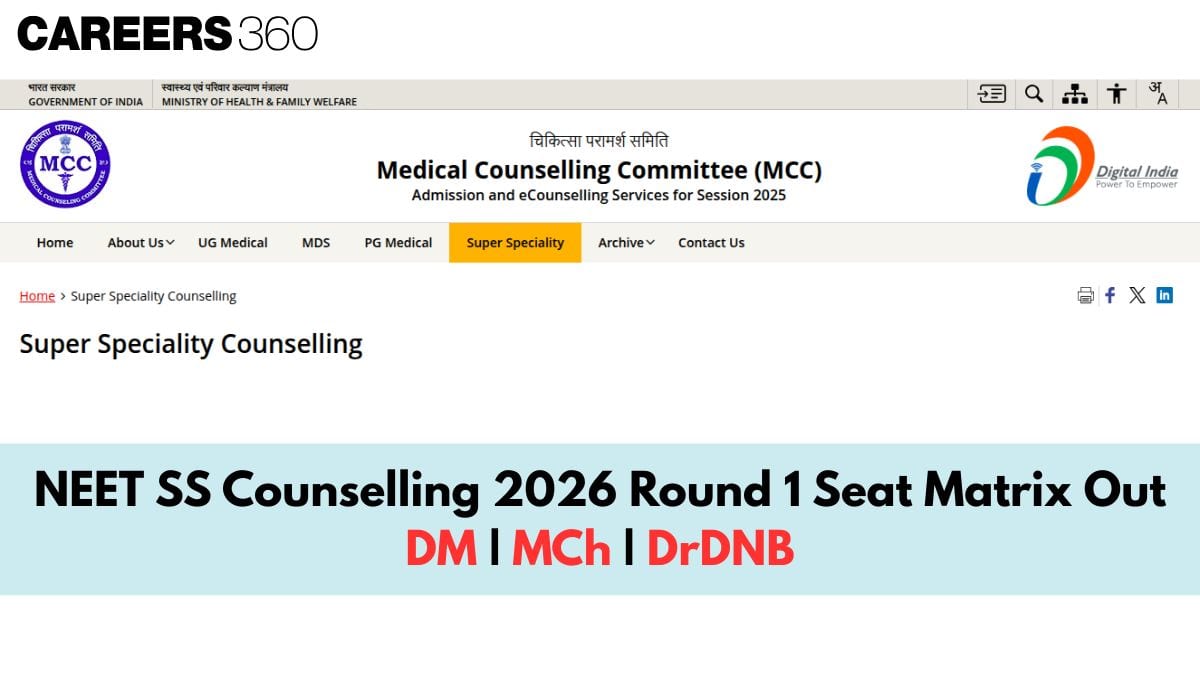The height and width of the screenshot is (675, 1200).
Task: Open the UG Medical menu item
Action: (233, 243)
